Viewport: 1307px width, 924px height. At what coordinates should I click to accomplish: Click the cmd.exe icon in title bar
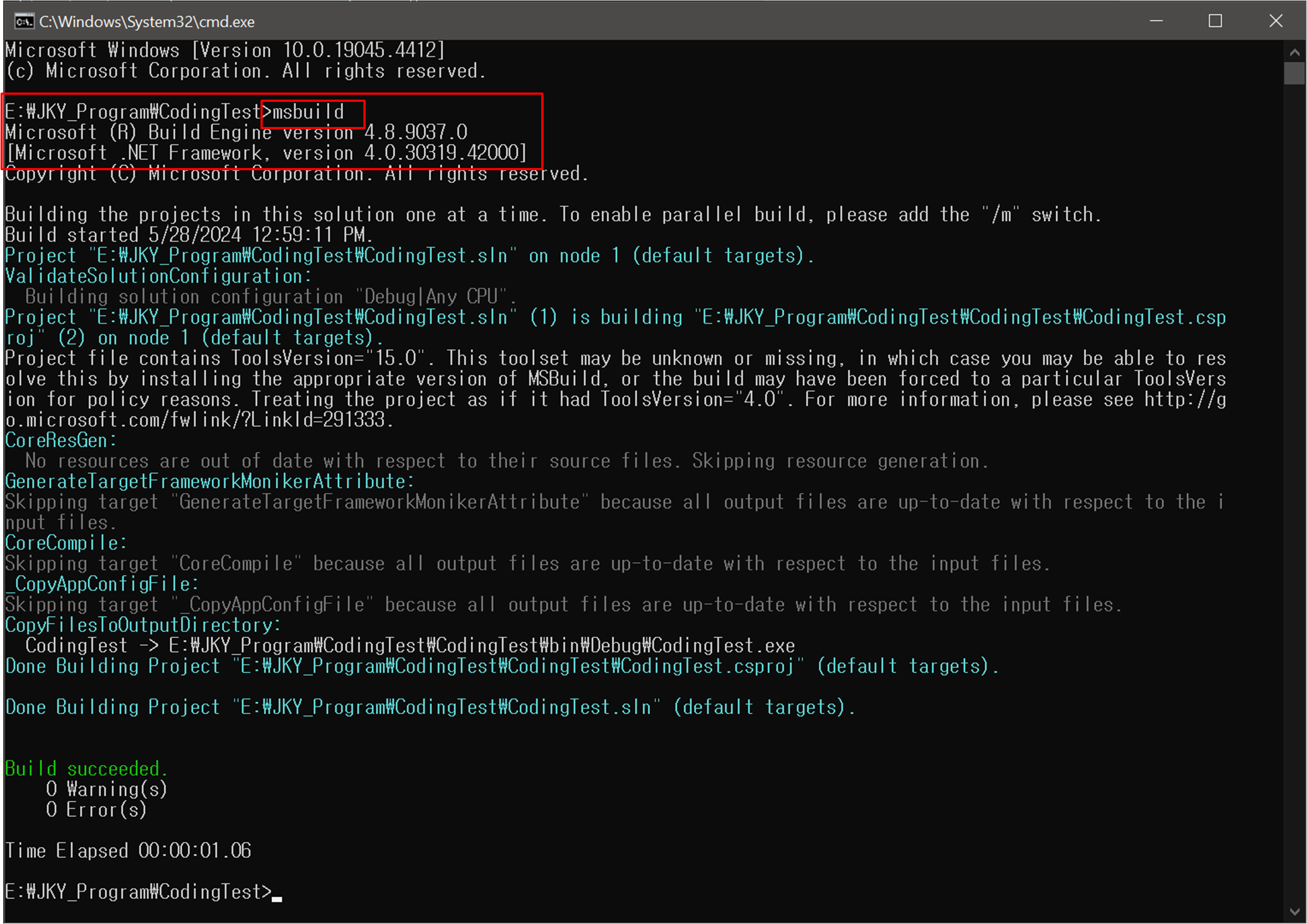(x=24, y=22)
